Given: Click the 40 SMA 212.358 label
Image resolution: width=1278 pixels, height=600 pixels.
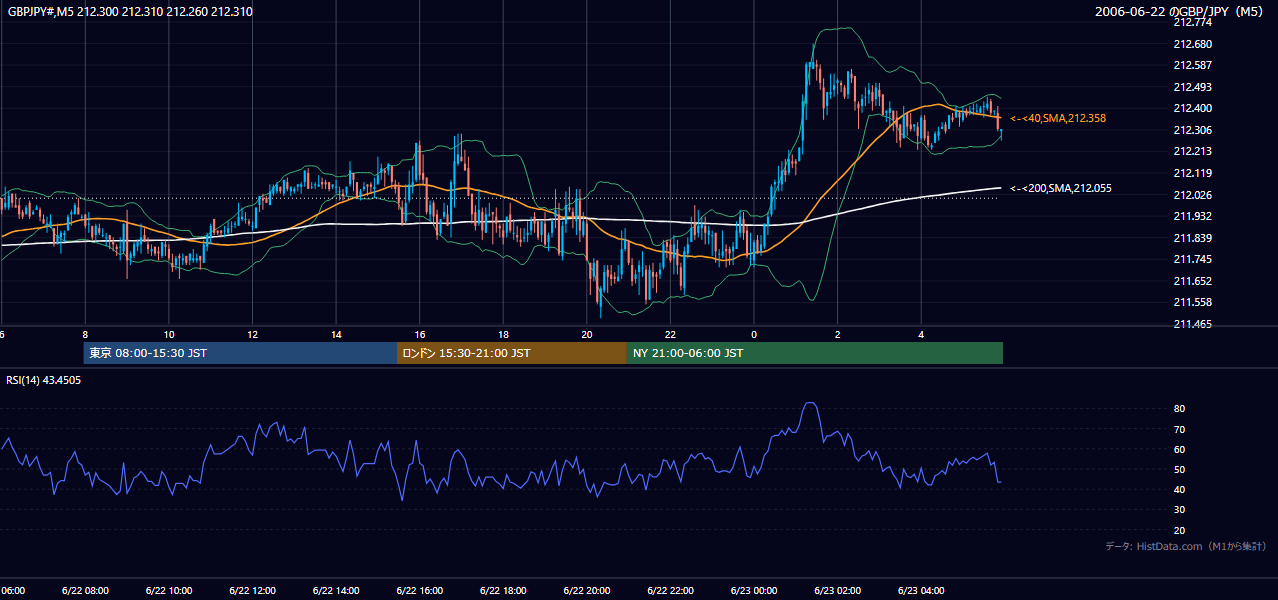Looking at the screenshot, I should (1058, 118).
